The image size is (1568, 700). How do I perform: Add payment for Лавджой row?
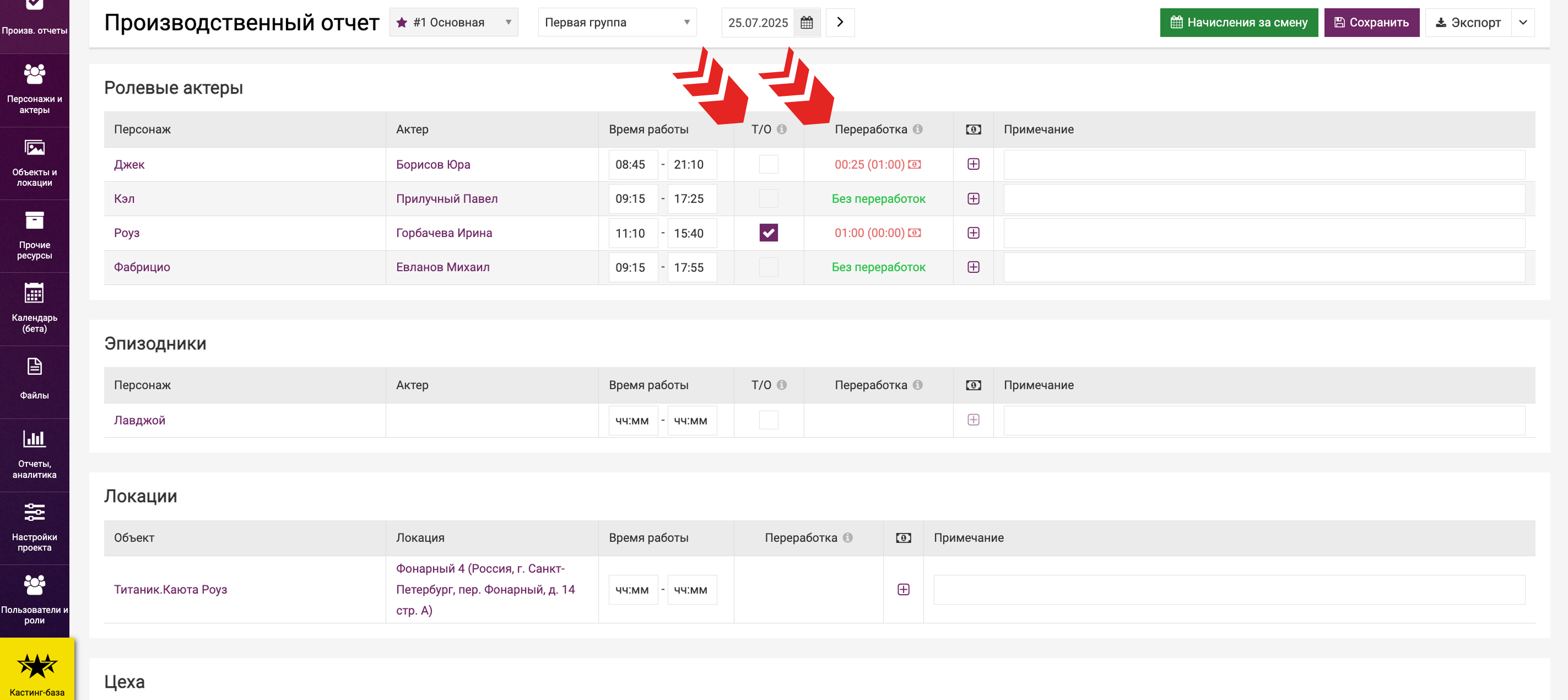(974, 420)
